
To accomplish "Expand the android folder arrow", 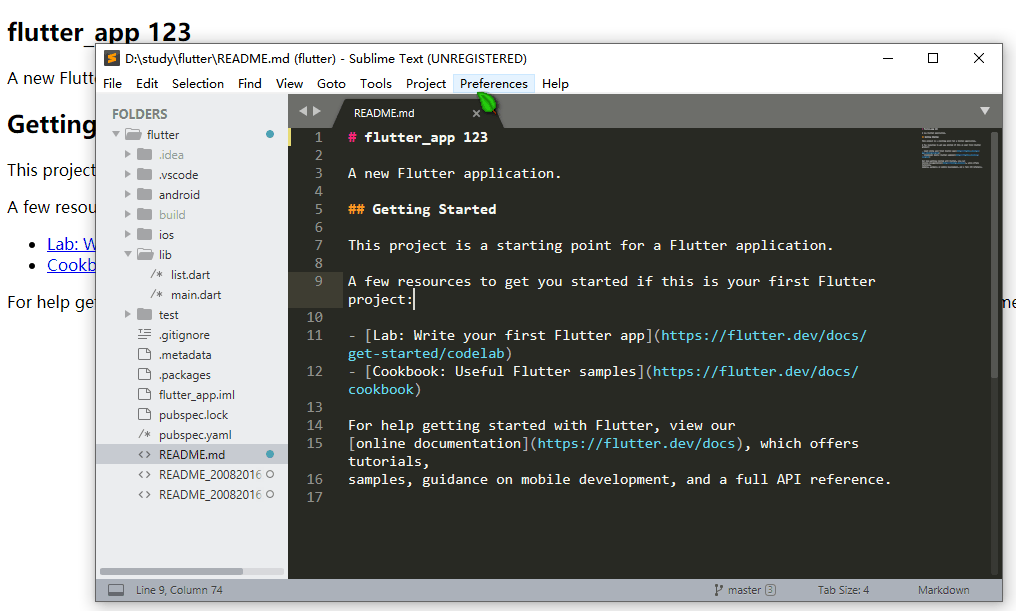I will (x=128, y=194).
